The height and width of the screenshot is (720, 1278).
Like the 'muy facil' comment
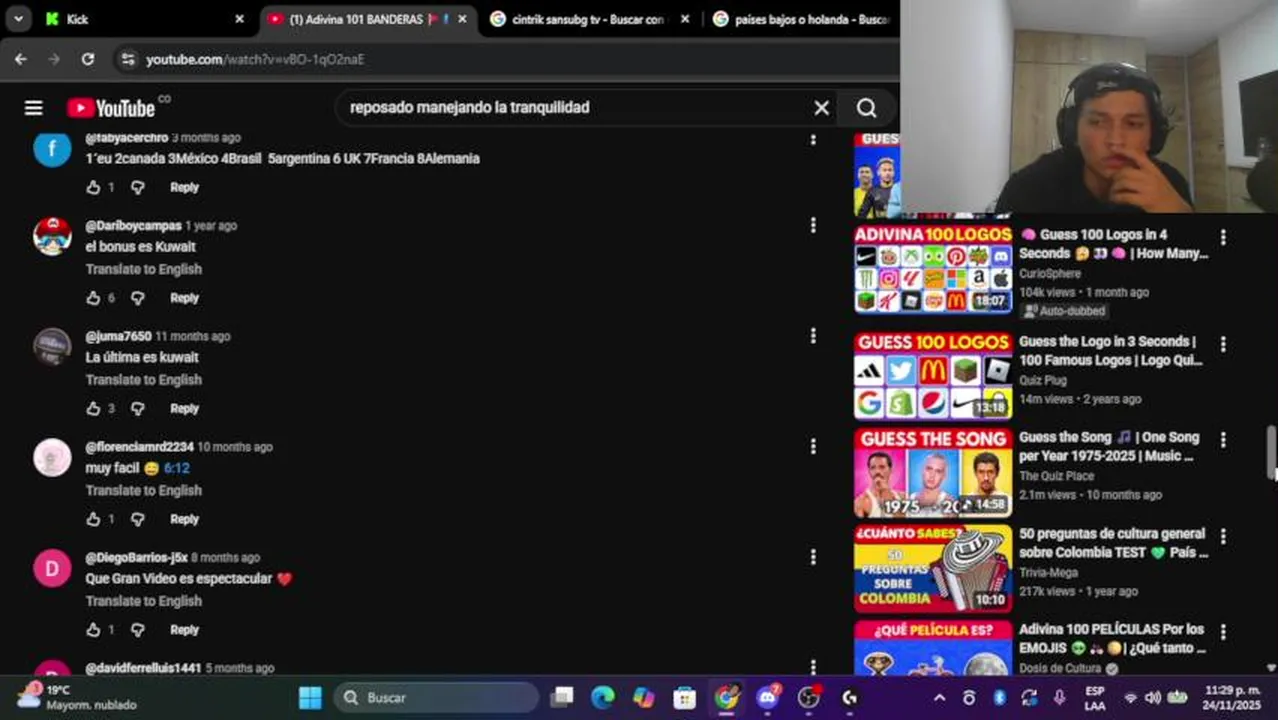93,519
